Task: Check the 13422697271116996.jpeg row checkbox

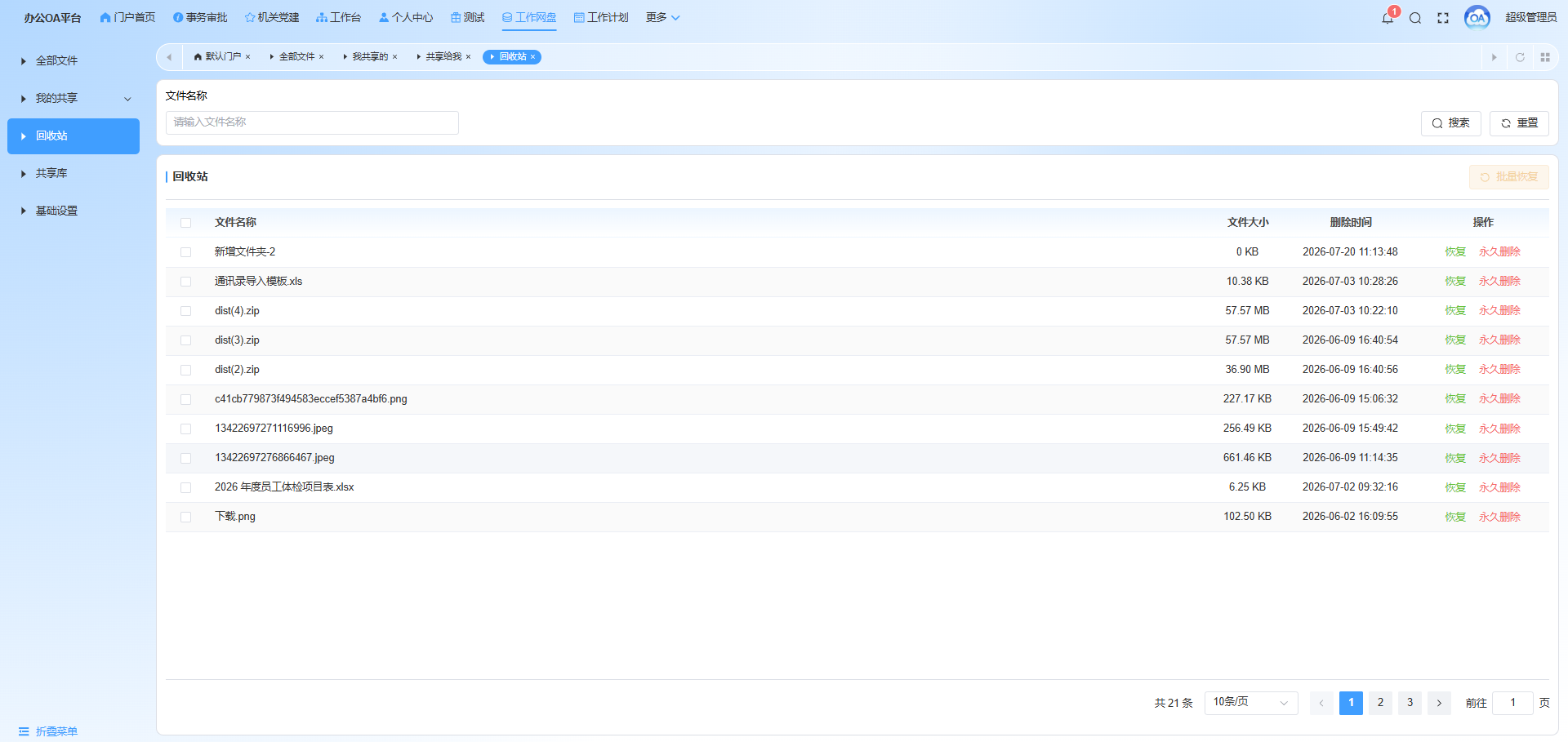Action: pyautogui.click(x=185, y=429)
